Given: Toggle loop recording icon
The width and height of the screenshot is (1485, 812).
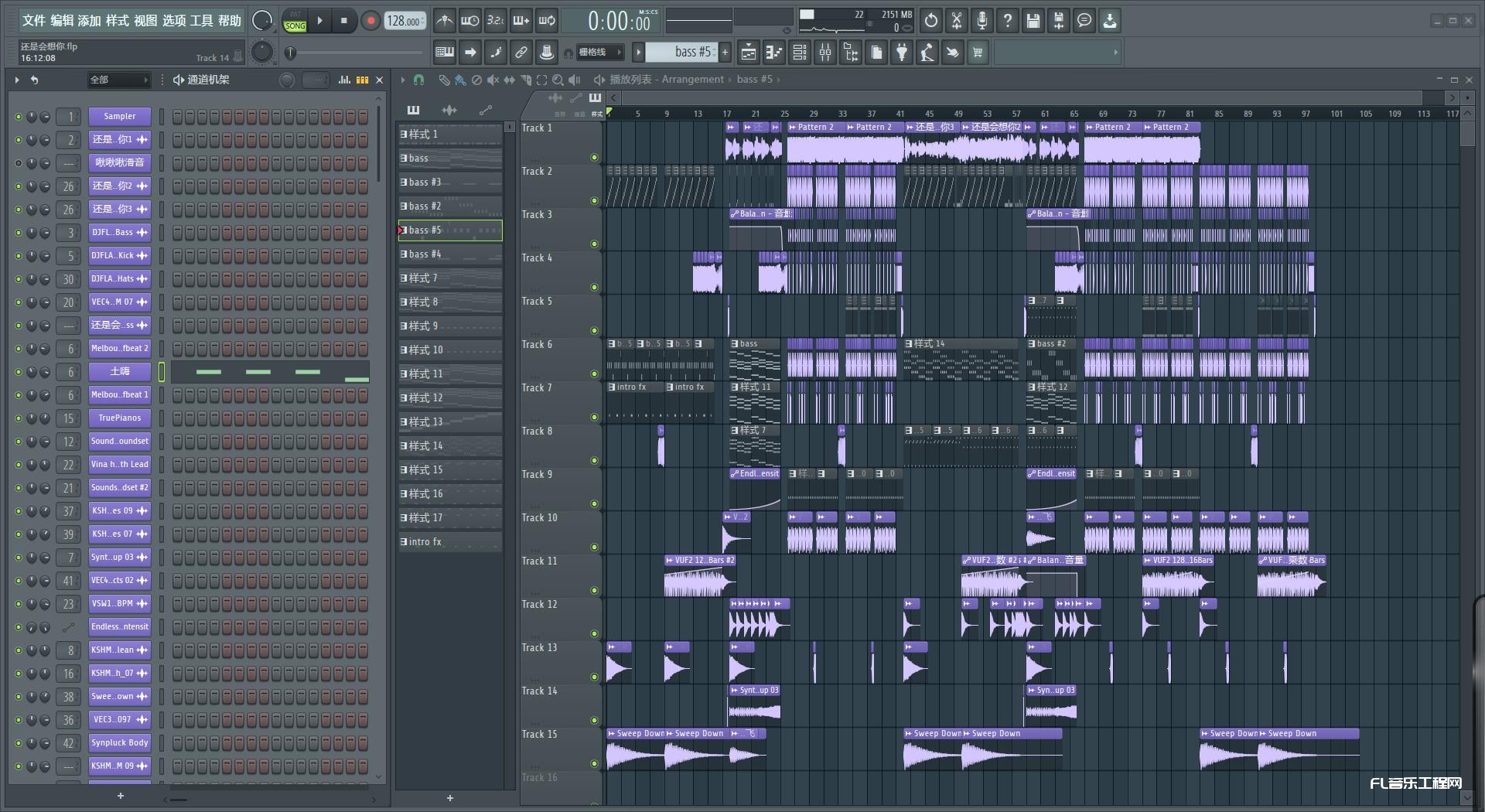Looking at the screenshot, I should [x=547, y=21].
